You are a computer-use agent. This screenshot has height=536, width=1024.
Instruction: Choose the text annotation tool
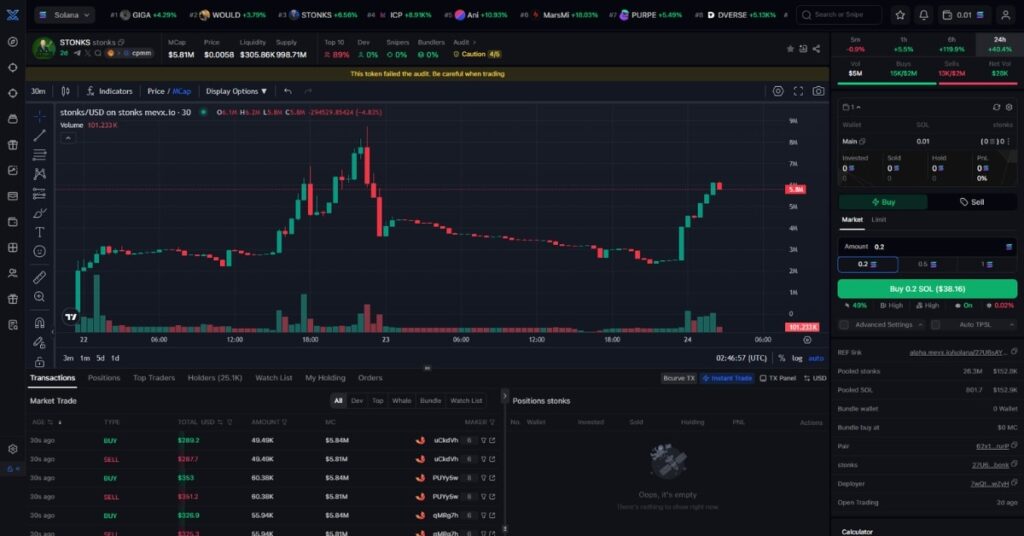coord(40,232)
